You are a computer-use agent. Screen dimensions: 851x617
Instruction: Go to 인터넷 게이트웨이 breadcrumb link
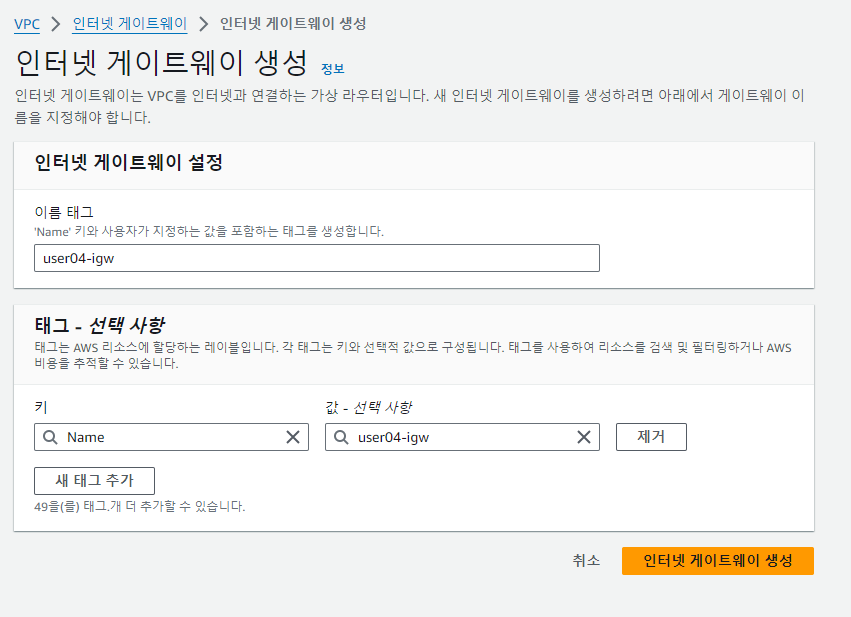click(x=130, y=24)
